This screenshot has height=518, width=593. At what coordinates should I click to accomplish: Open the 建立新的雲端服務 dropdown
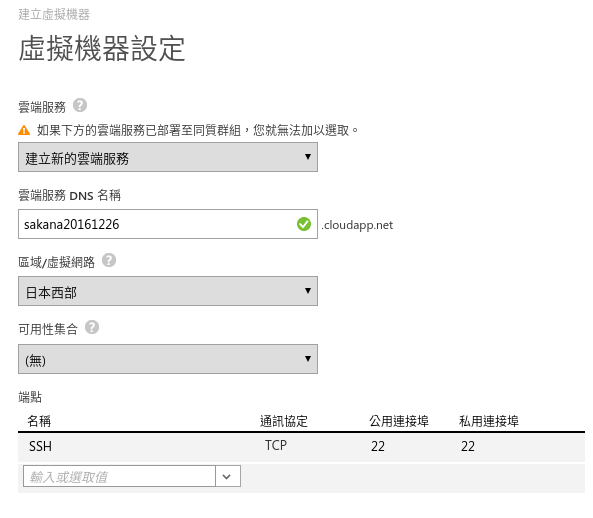coord(168,157)
